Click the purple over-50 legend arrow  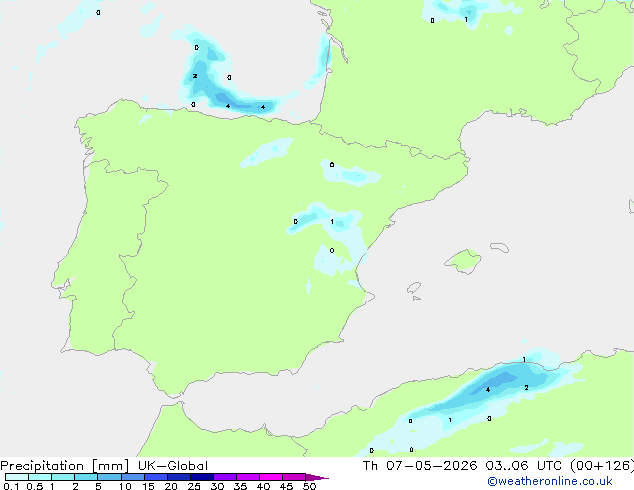(x=317, y=477)
